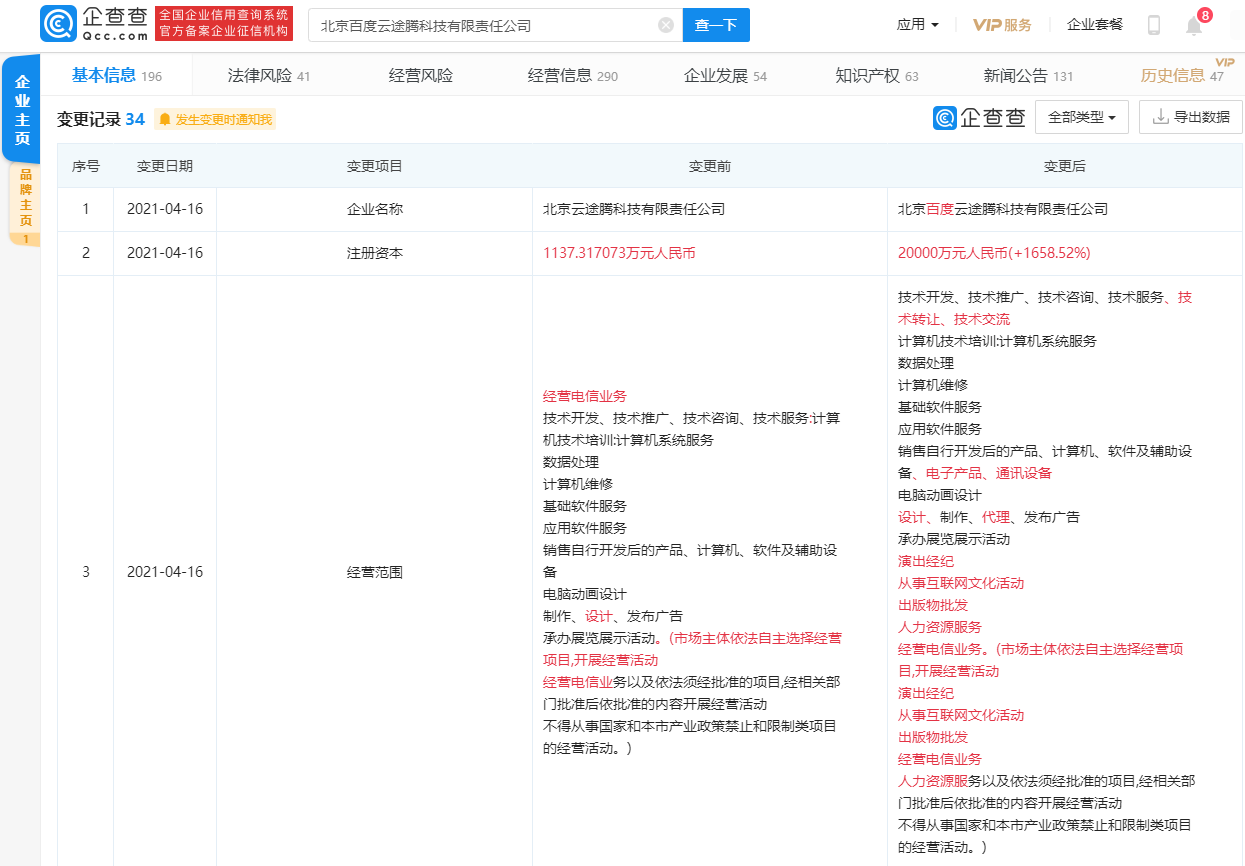
Task: Click the date cell in the 经营范围 row
Action: pos(165,572)
